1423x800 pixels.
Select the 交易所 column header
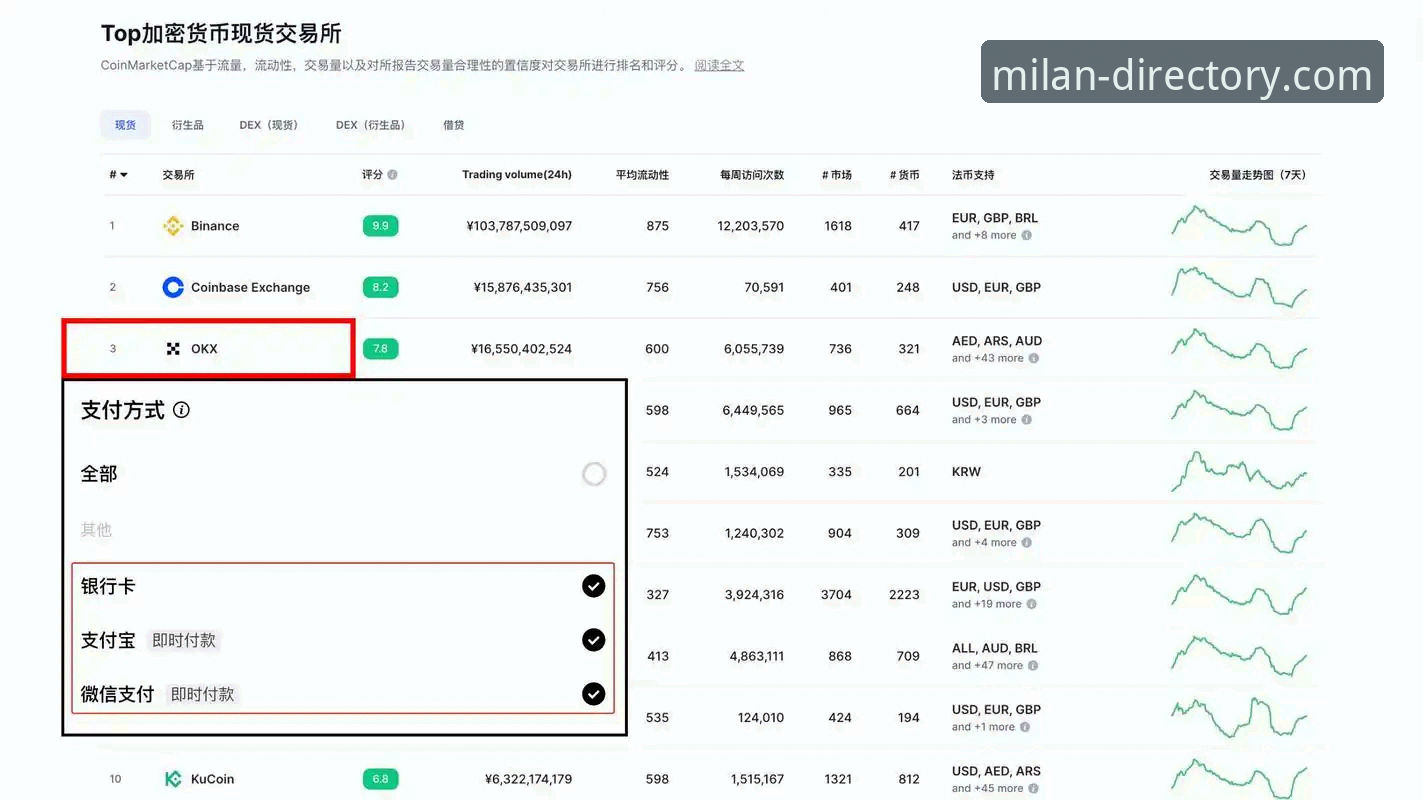pos(178,175)
